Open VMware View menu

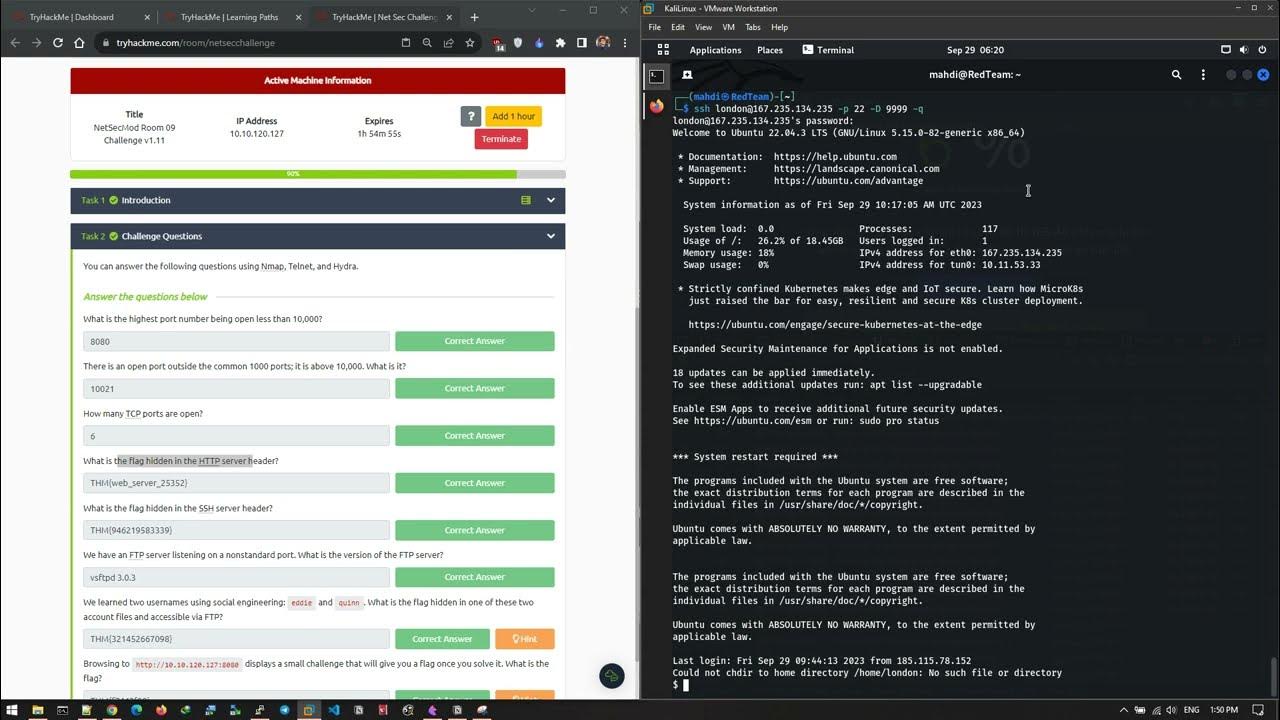click(704, 27)
